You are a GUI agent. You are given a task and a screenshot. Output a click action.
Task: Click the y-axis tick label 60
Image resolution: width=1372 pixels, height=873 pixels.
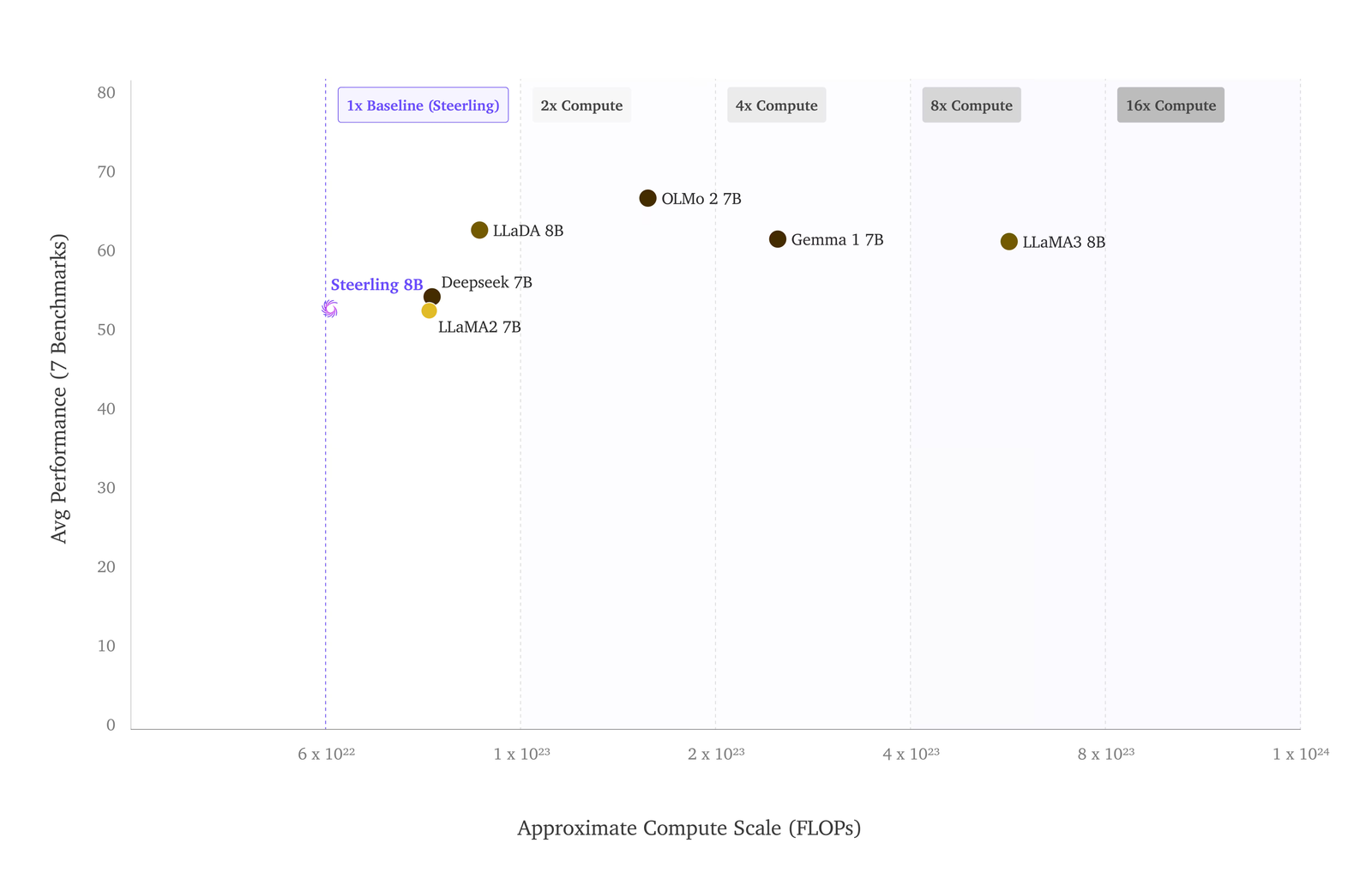pos(106,250)
